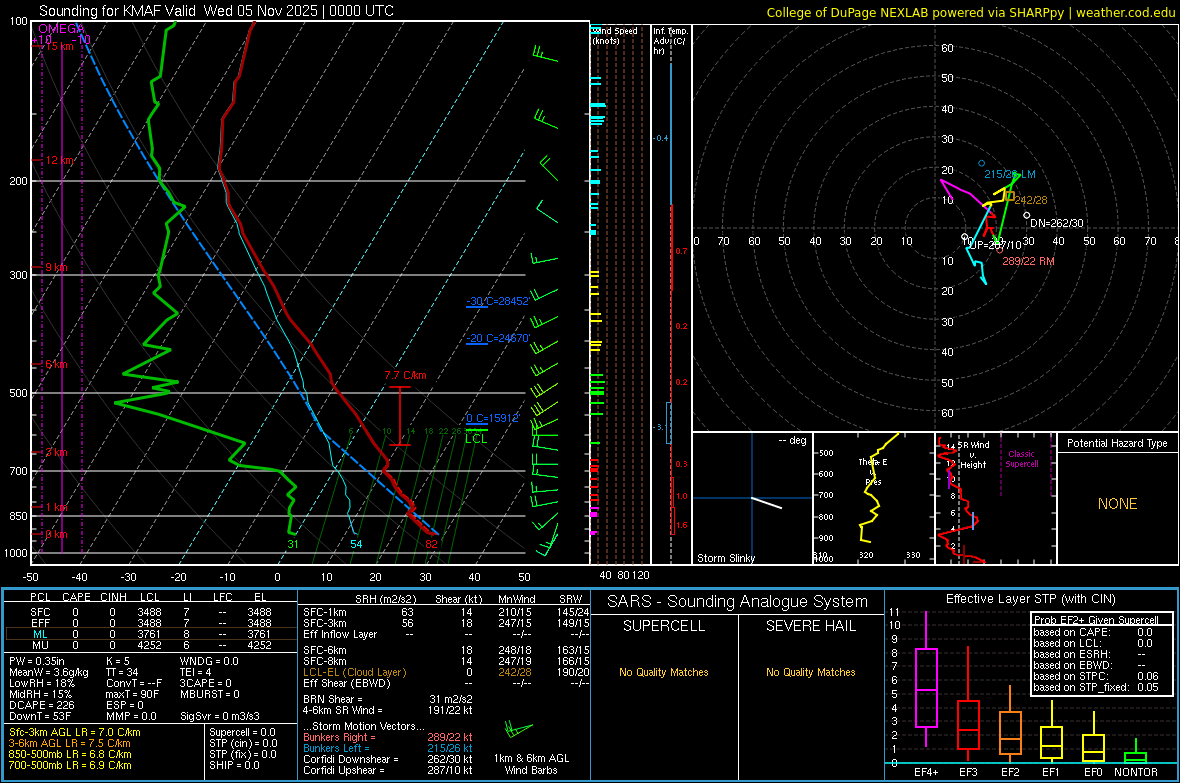
Task: Select the MU parcel row
Action: click(151, 645)
